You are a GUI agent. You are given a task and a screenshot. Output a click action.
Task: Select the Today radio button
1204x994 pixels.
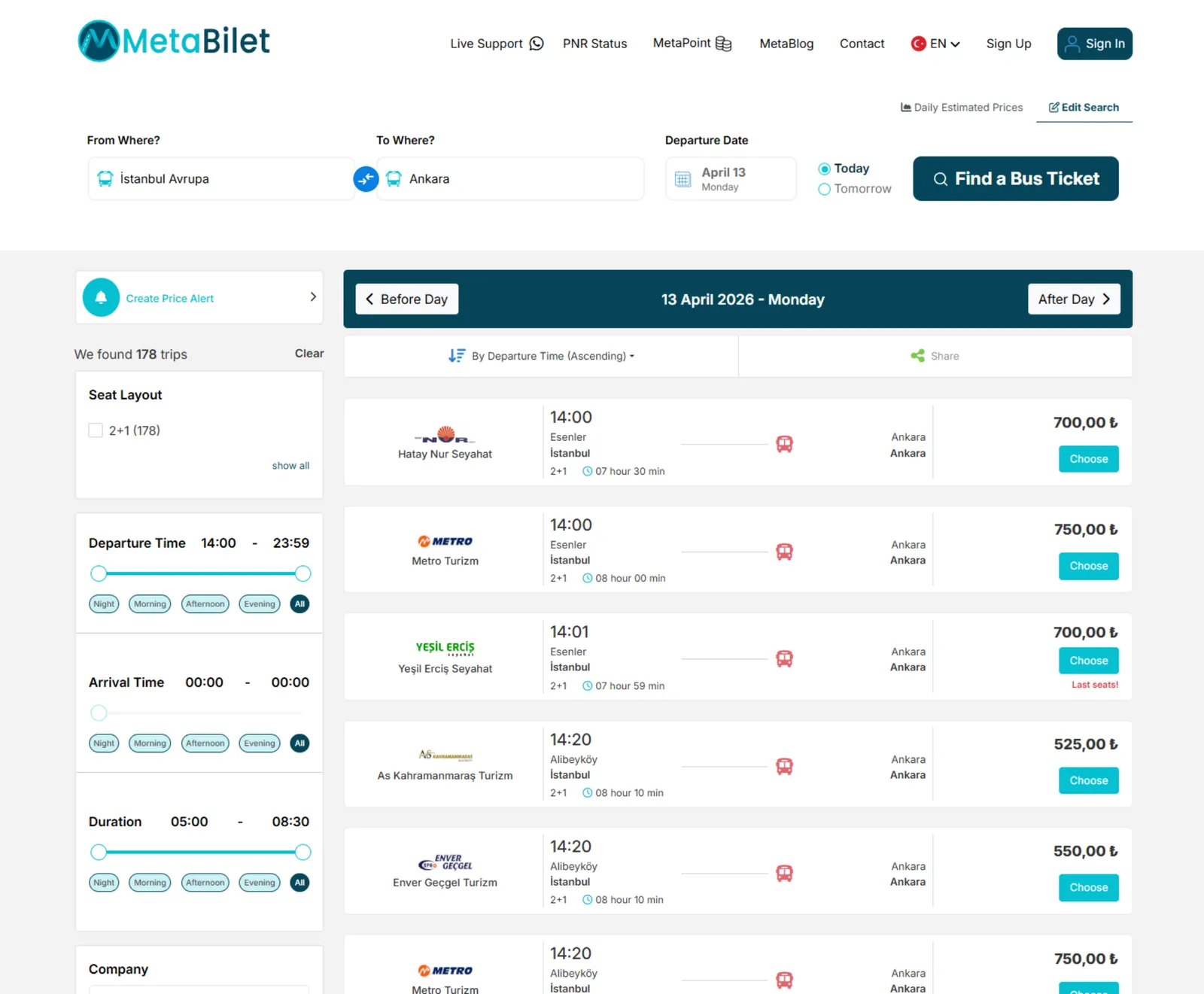(824, 168)
